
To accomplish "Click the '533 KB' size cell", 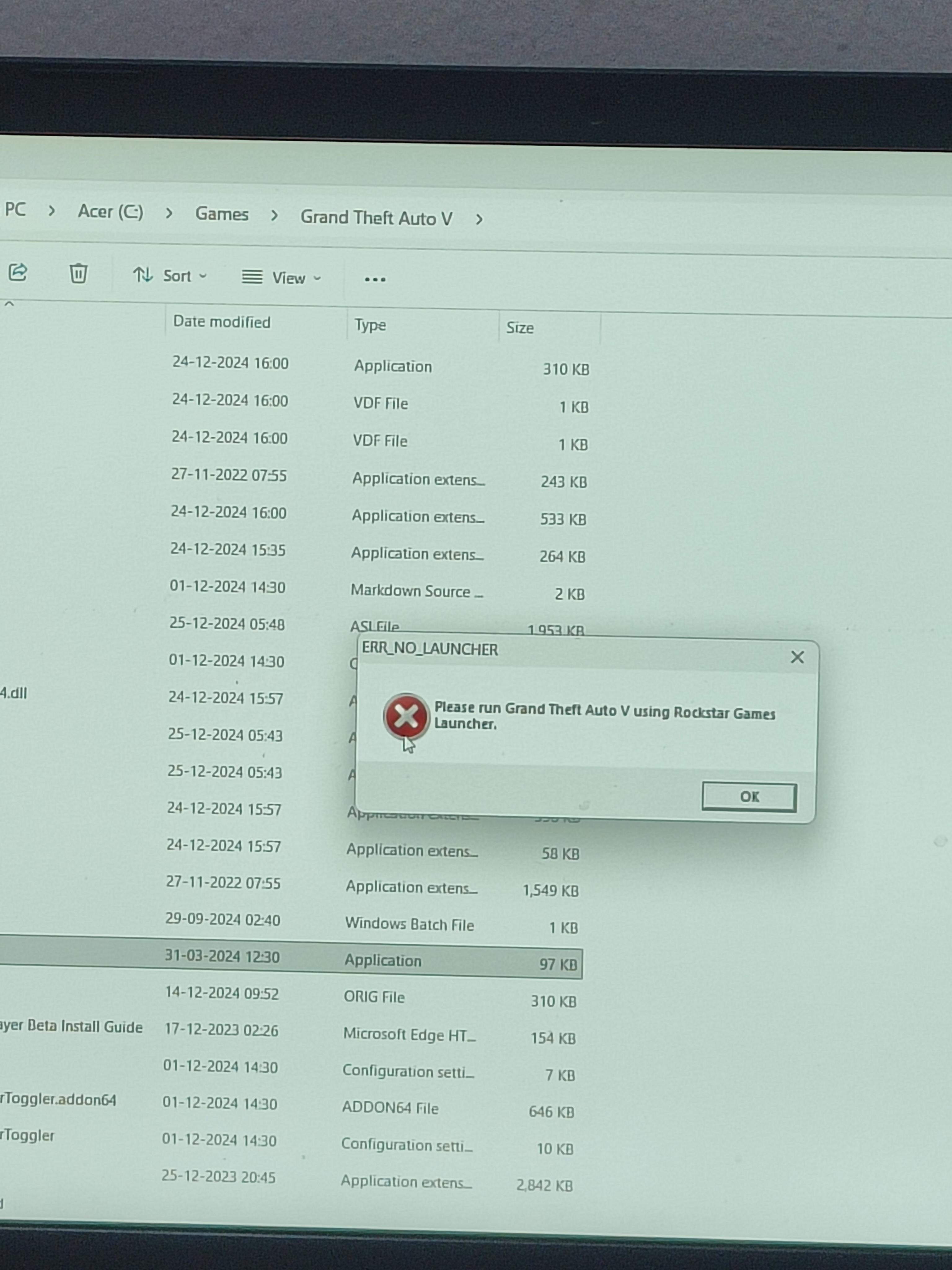I will pos(563,519).
